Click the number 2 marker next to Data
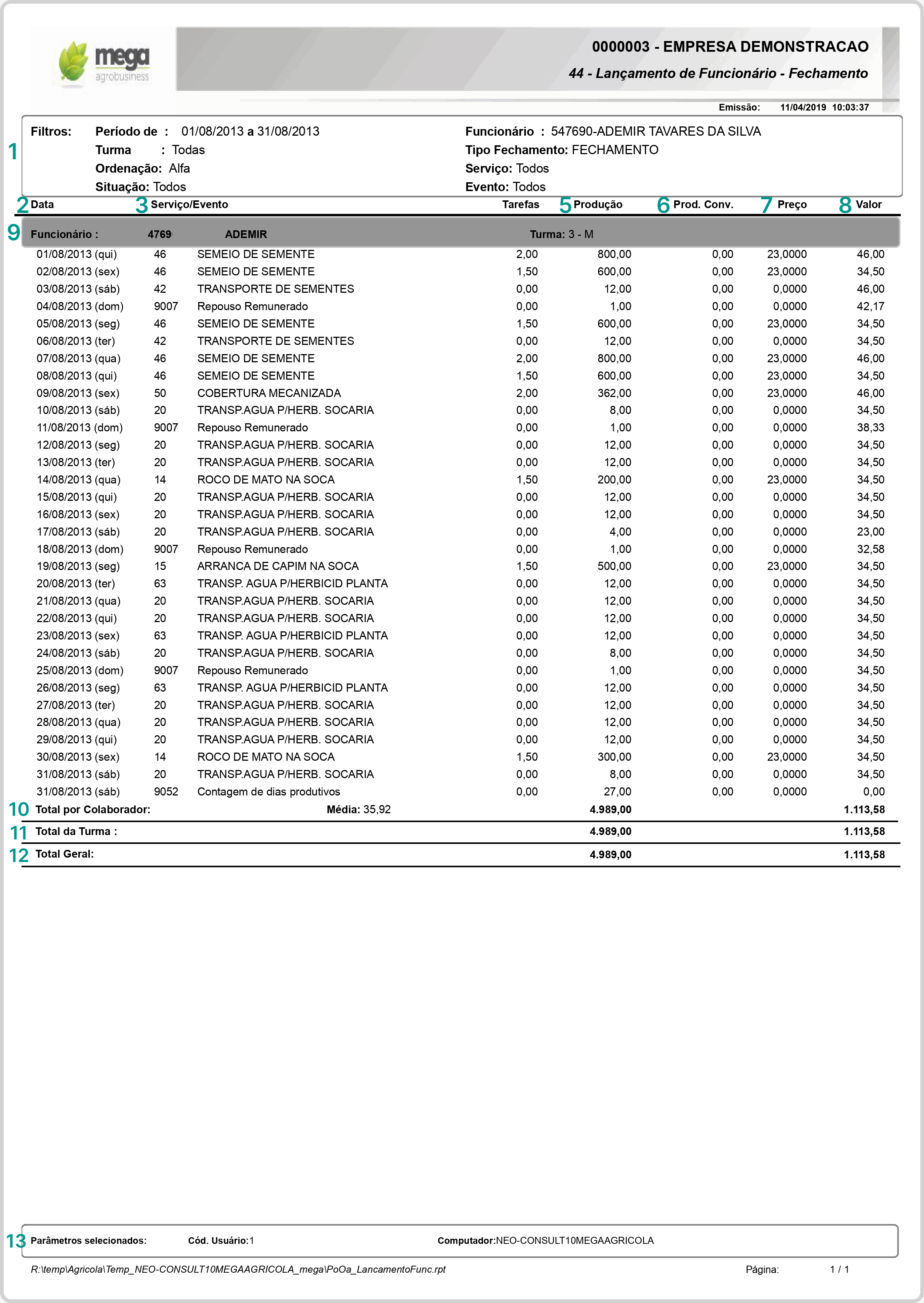 22,205
